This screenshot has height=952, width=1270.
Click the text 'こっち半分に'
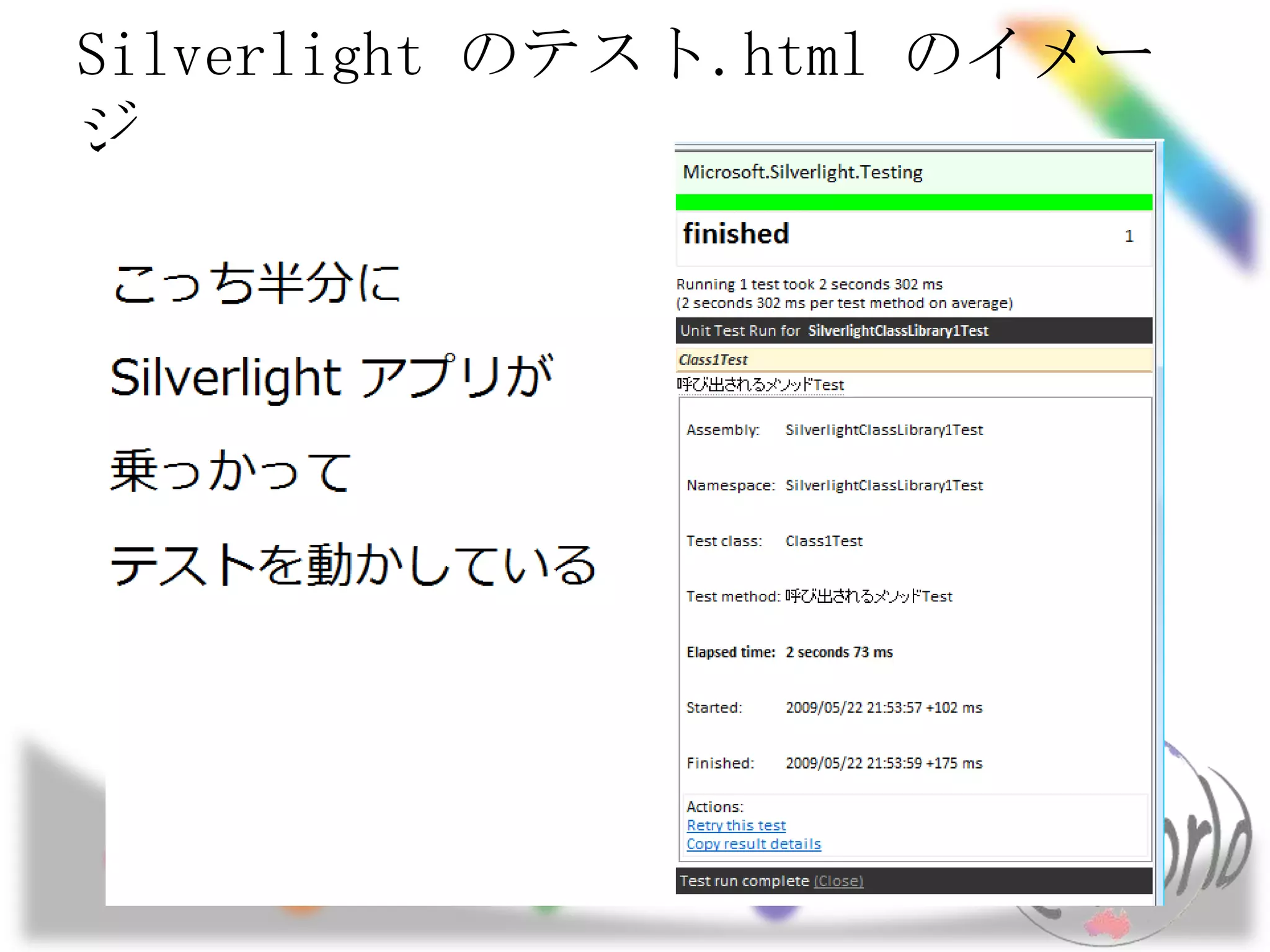pos(257,283)
